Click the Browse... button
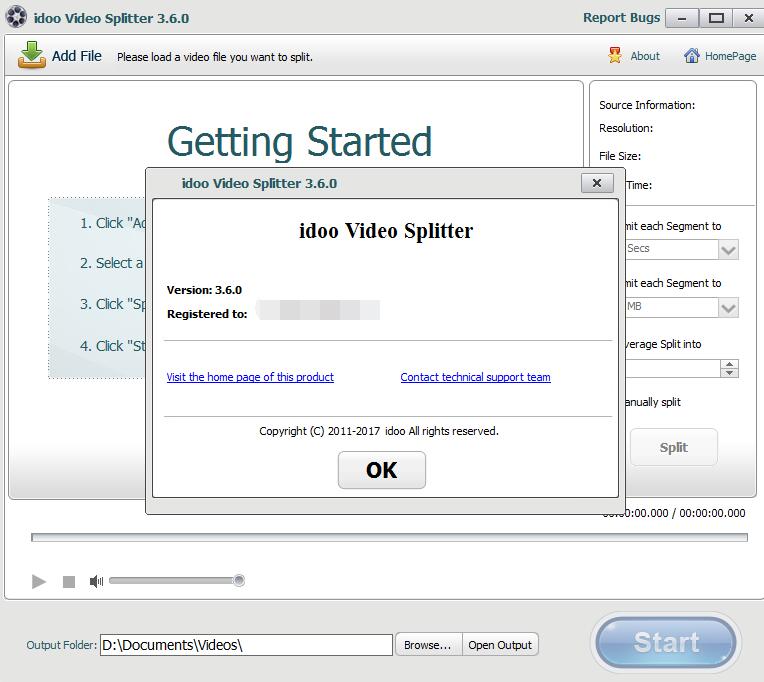This screenshot has width=764, height=682. tap(427, 645)
